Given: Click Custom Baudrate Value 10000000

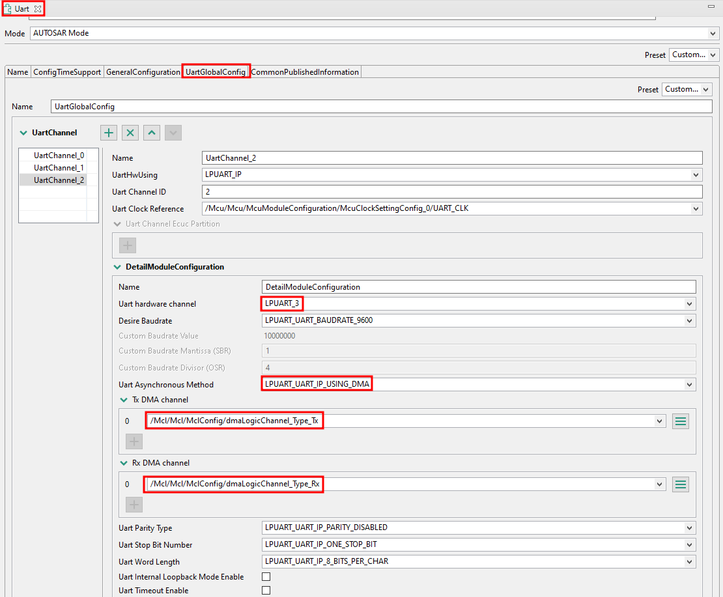Looking at the screenshot, I should (x=279, y=336).
